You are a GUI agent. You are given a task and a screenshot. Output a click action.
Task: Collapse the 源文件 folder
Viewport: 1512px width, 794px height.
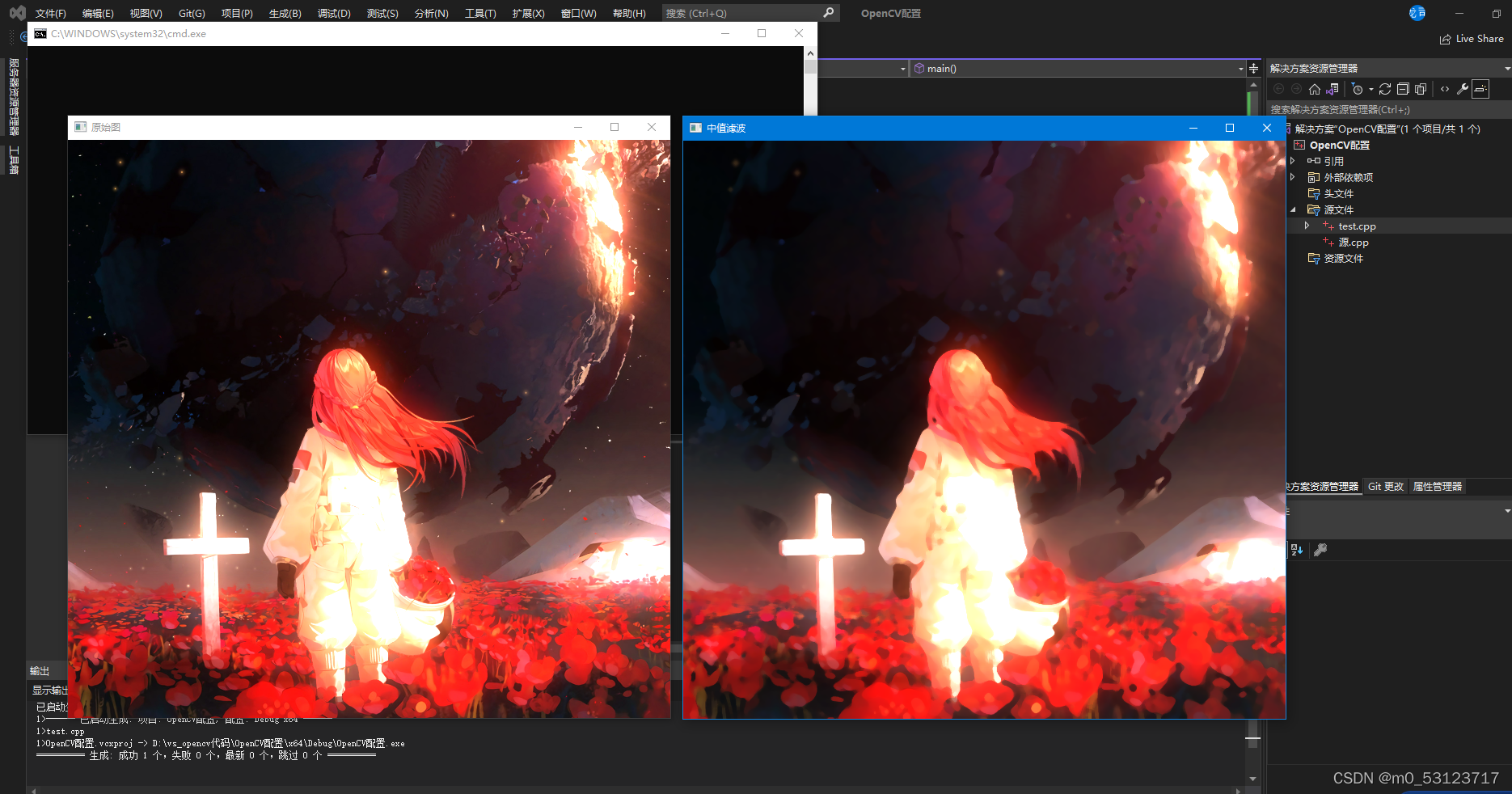tap(1293, 210)
